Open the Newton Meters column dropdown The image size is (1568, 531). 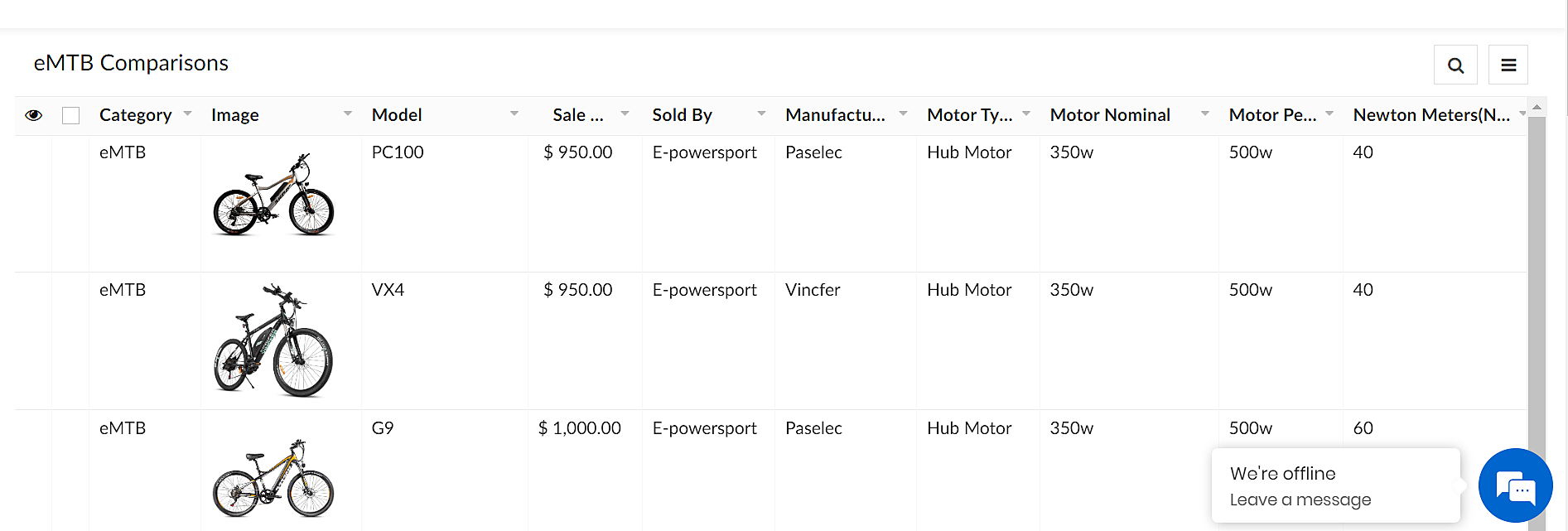tap(1522, 113)
